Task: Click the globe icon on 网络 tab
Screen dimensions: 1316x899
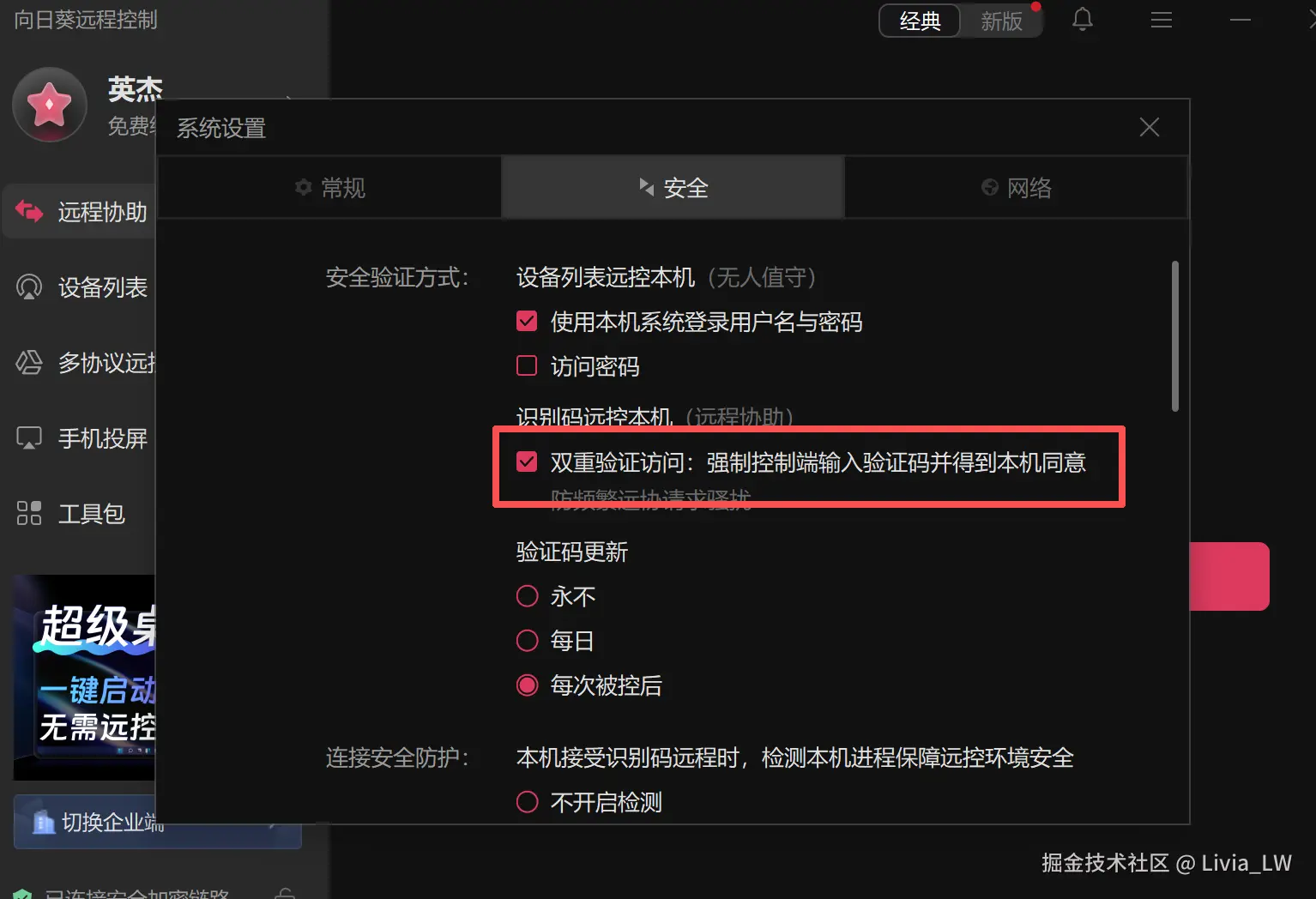Action: pos(990,187)
